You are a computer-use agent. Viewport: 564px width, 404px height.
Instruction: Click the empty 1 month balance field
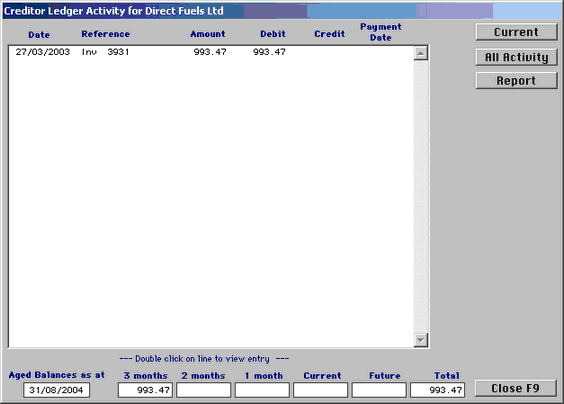(x=262, y=390)
